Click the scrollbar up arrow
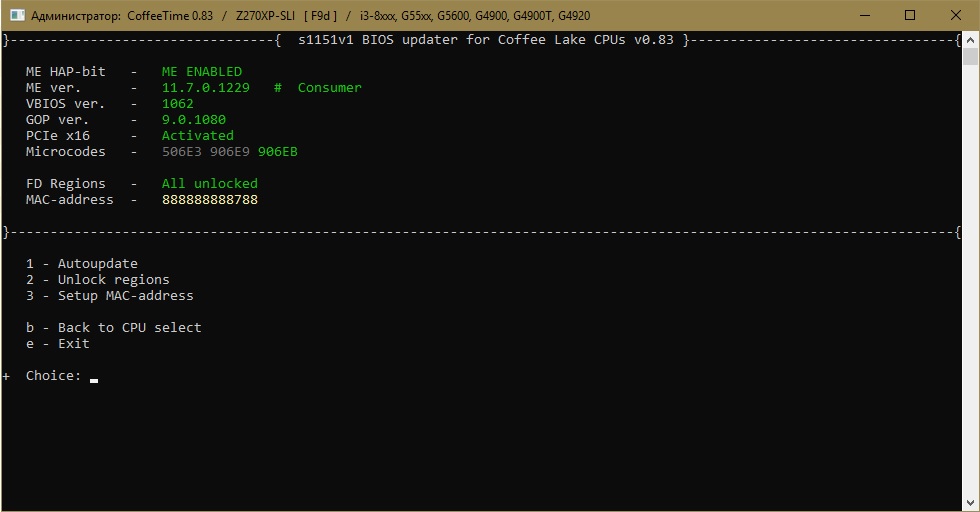Image resolution: width=980 pixels, height=512 pixels. click(970, 39)
